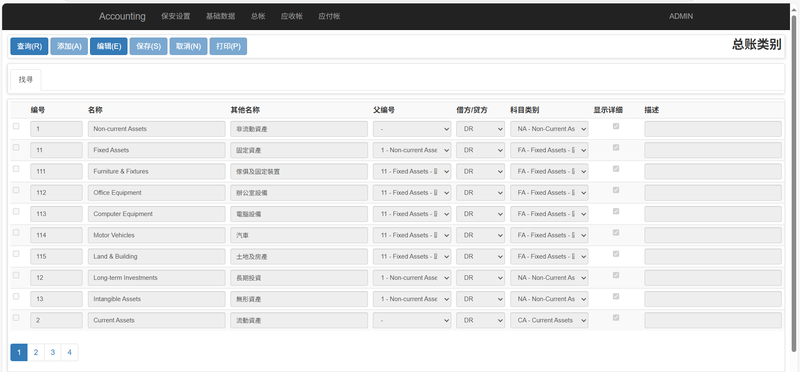Viewport: 800px width, 372px height.
Task: Select page 1 in pagination
Action: (x=19, y=352)
